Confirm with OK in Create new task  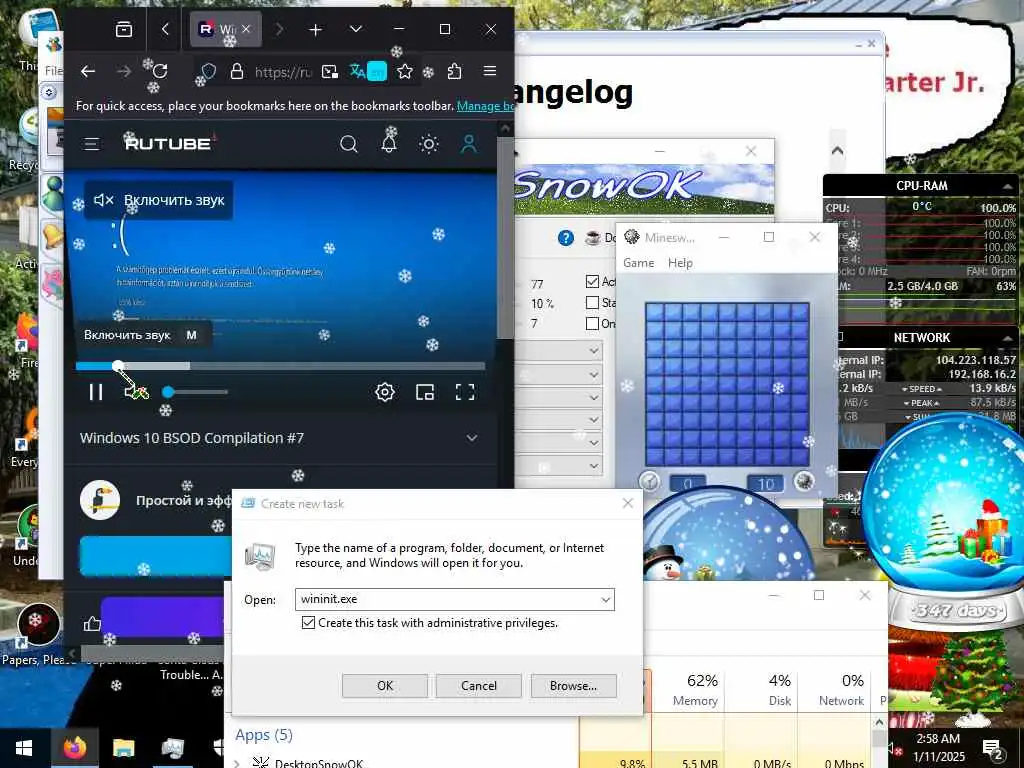(x=385, y=686)
